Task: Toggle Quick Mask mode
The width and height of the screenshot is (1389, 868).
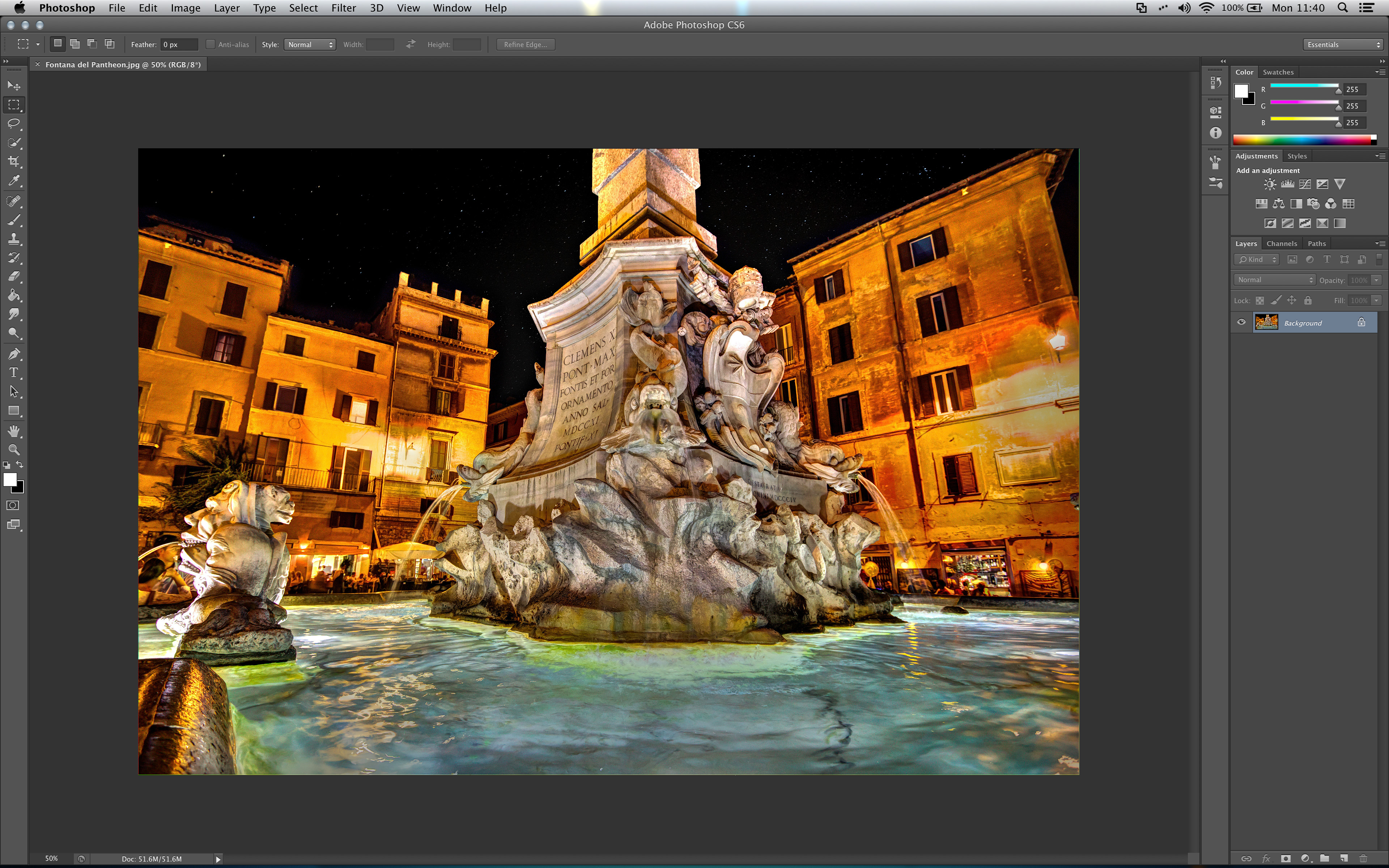Action: tap(13, 505)
